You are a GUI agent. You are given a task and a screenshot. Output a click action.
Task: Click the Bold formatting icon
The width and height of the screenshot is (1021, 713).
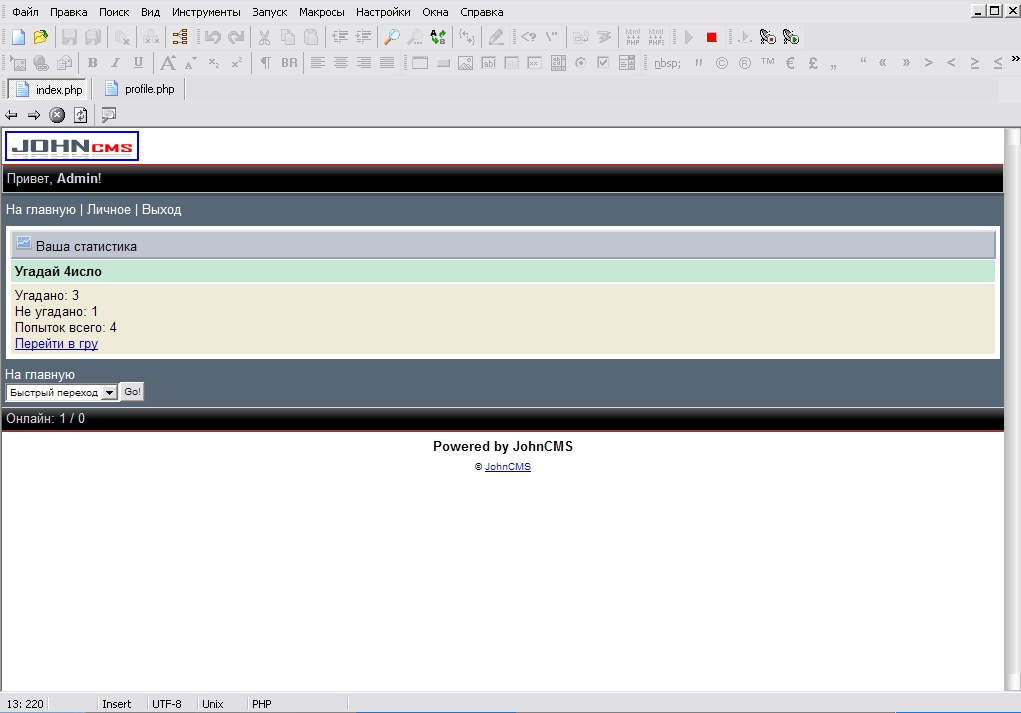[x=92, y=63]
